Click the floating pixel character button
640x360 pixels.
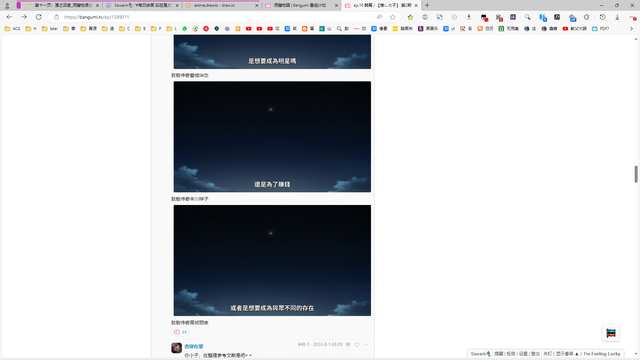pos(611,333)
